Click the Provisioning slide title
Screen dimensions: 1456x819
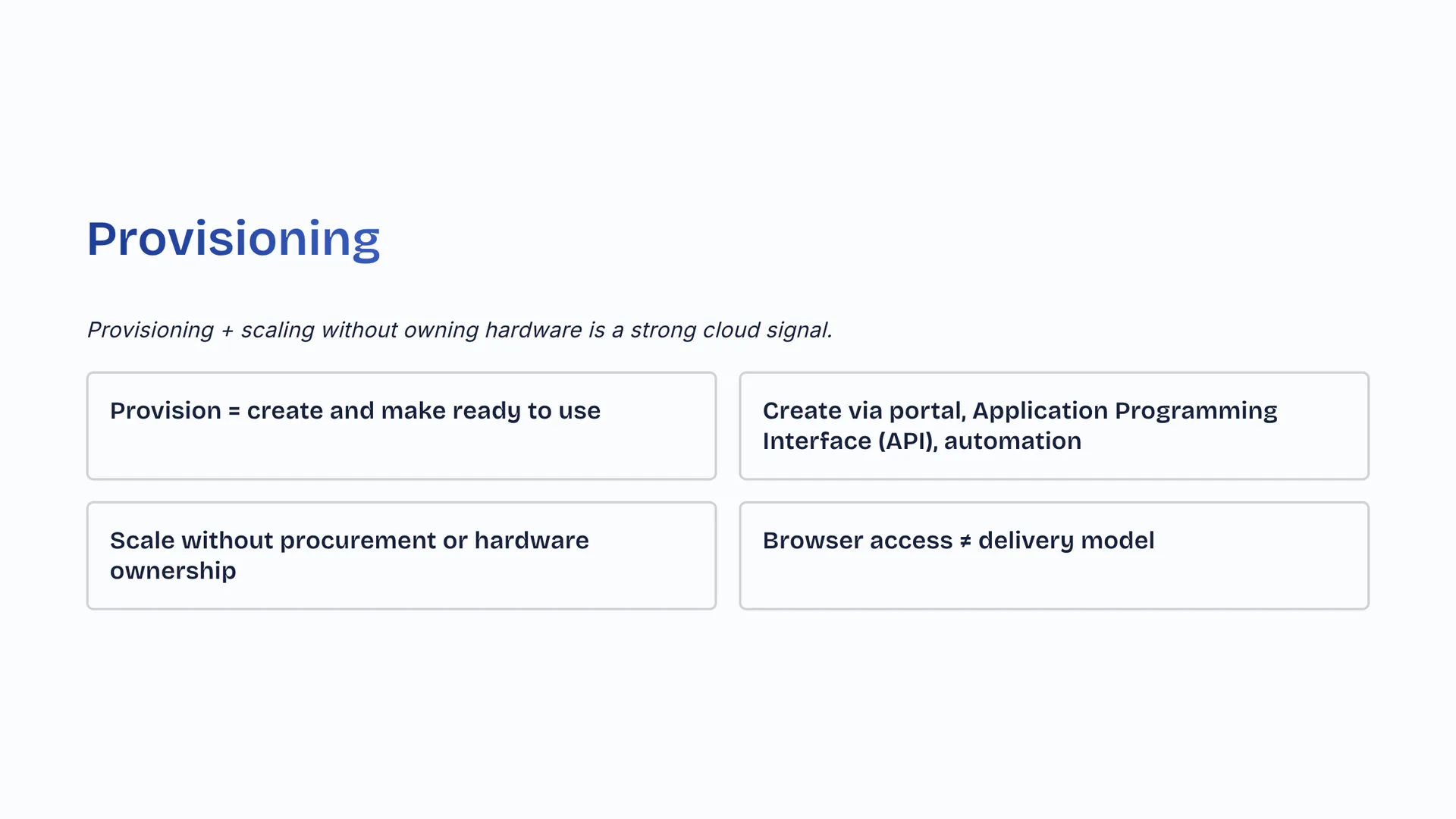pyautogui.click(x=233, y=239)
